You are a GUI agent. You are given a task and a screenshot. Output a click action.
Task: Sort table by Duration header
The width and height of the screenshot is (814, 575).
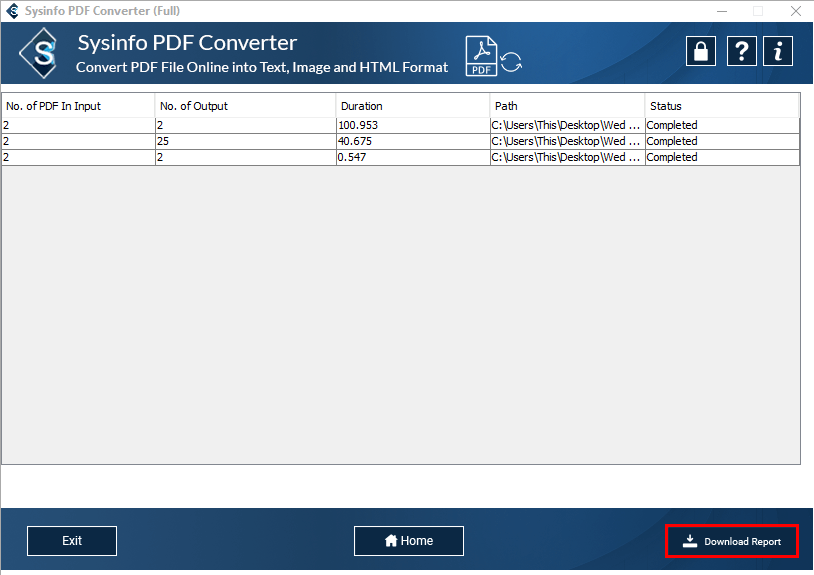pyautogui.click(x=412, y=106)
